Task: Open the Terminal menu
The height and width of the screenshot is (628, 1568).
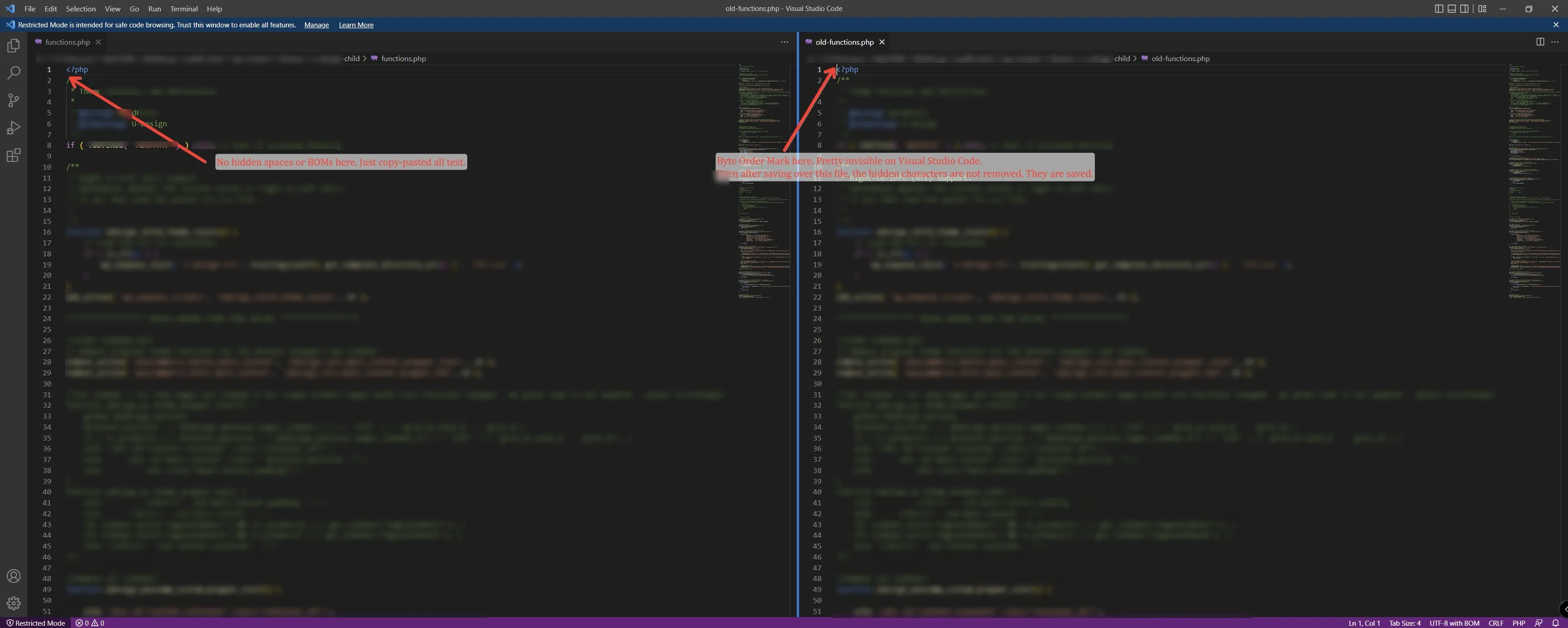Action: pyautogui.click(x=184, y=9)
